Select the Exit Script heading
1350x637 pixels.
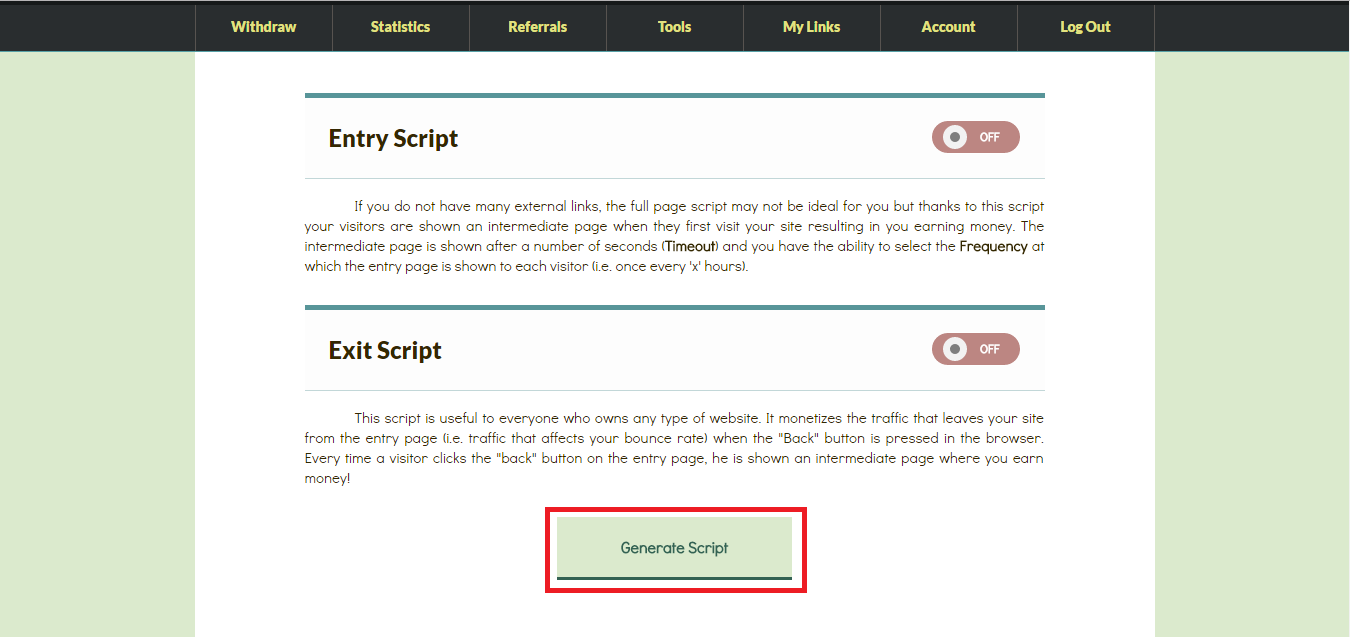(x=385, y=350)
